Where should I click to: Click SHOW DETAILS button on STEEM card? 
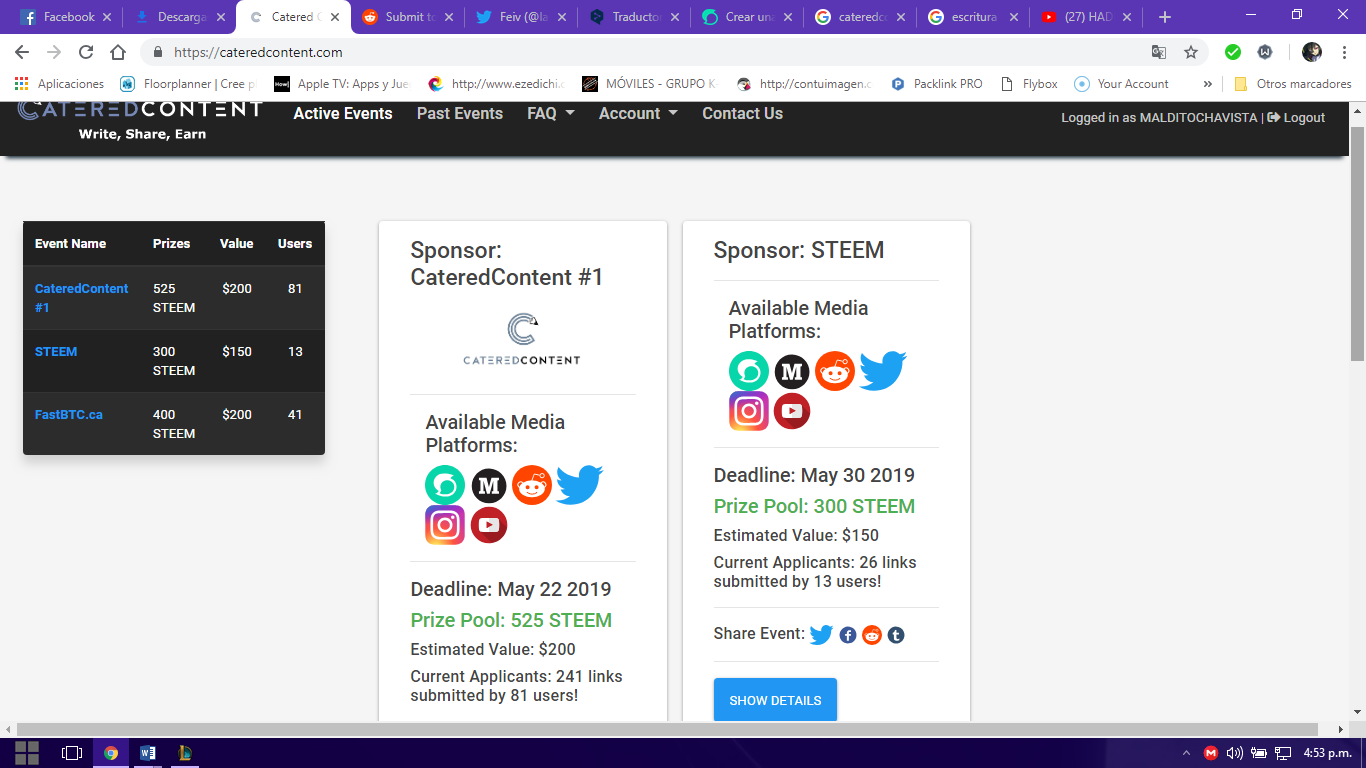(x=775, y=700)
